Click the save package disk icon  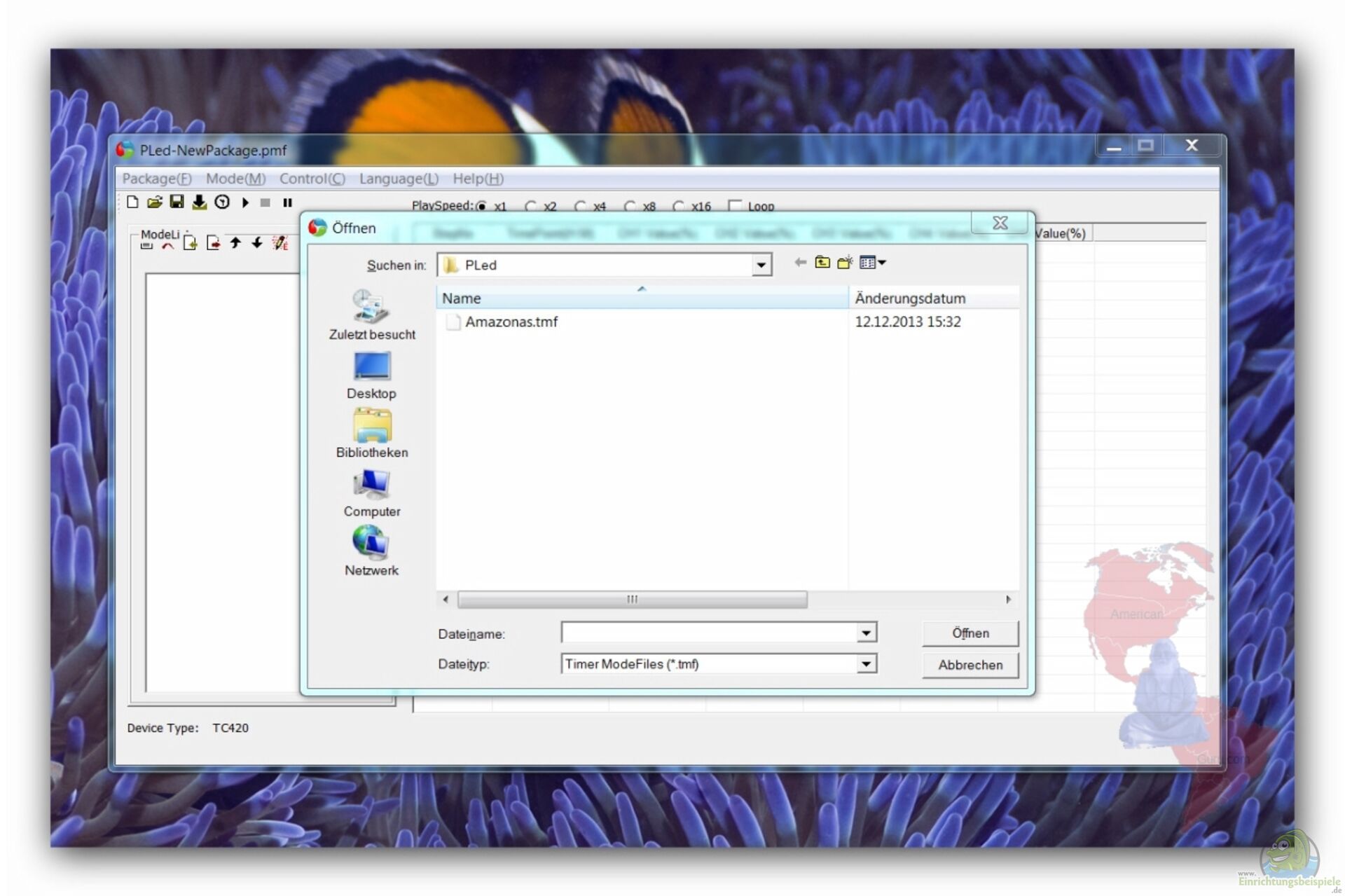click(x=177, y=202)
